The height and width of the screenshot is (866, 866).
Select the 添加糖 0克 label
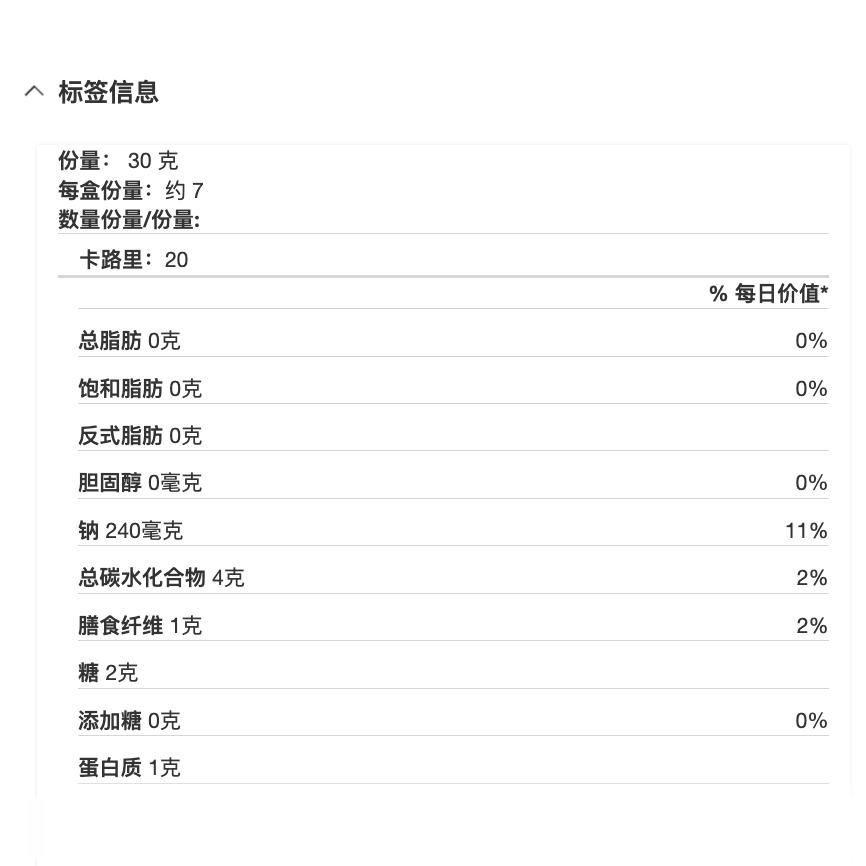click(x=129, y=721)
